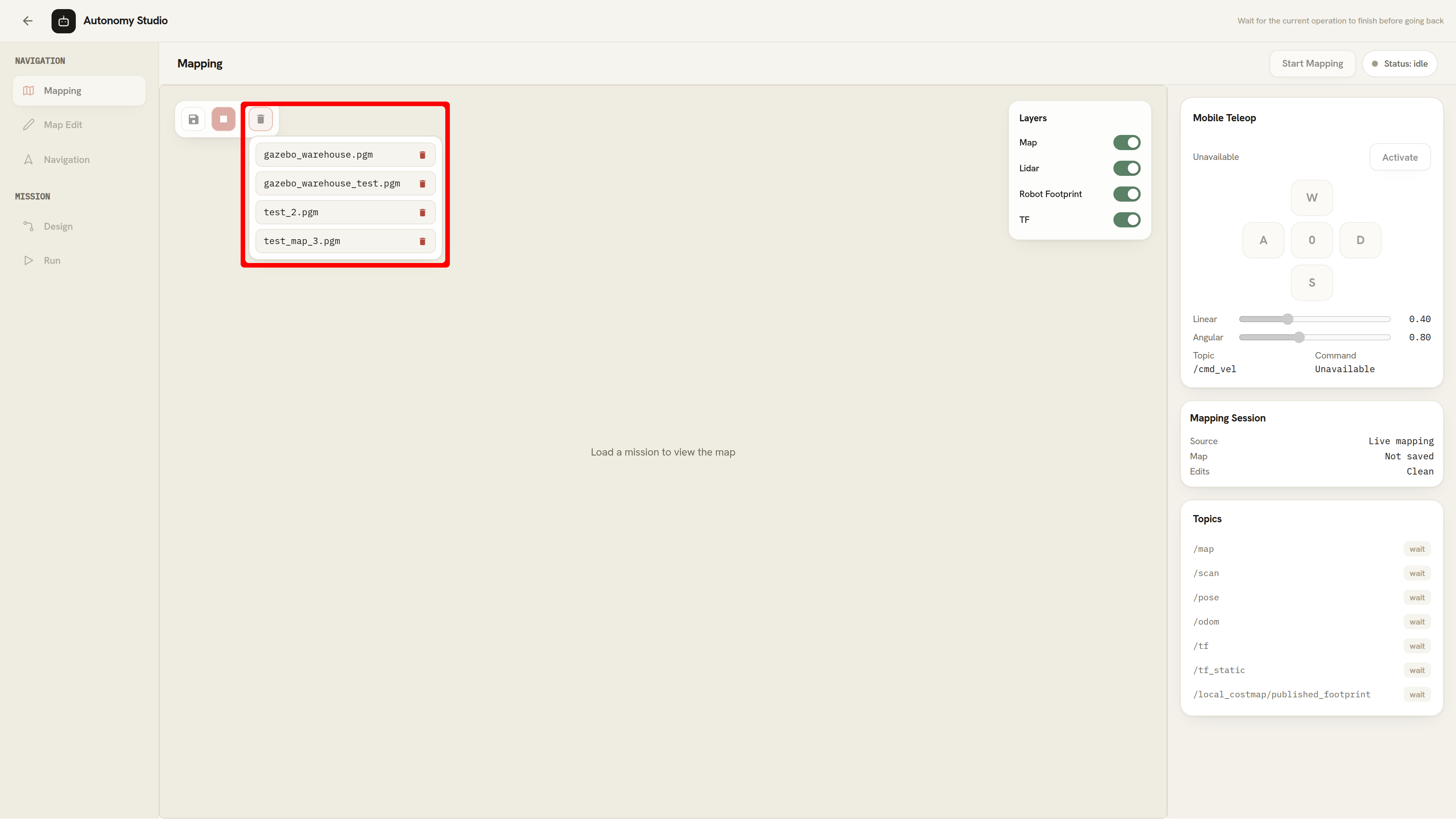This screenshot has width=1456, height=819.
Task: Delete test_2.pgm with its trash icon
Action: (422, 213)
